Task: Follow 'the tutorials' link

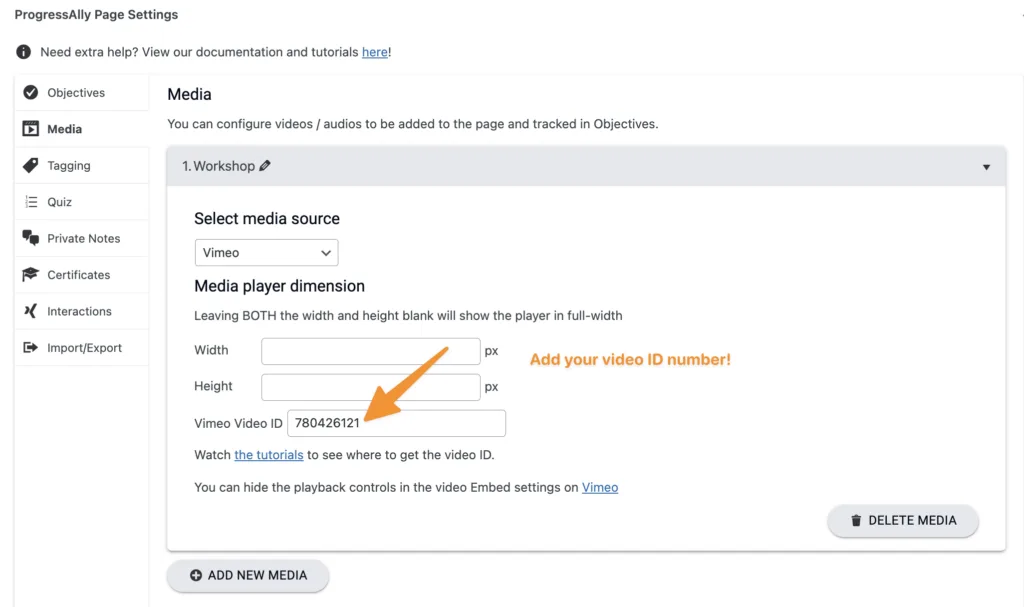Action: click(x=269, y=455)
